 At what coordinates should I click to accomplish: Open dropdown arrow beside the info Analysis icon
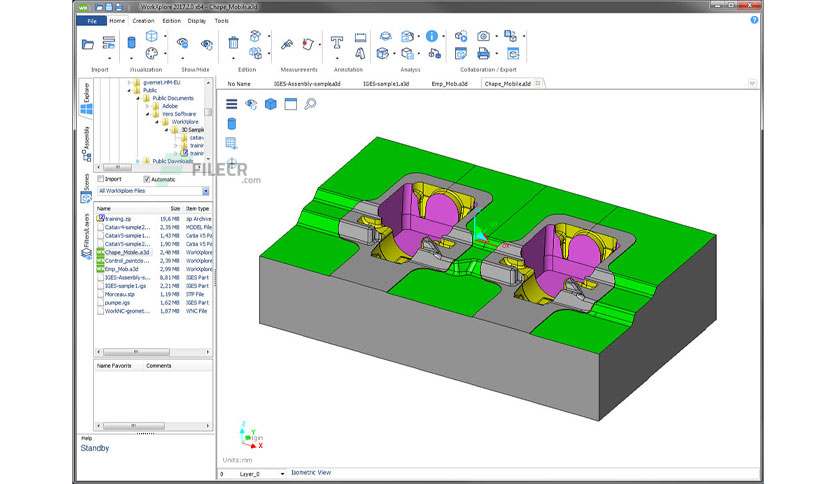point(443,36)
